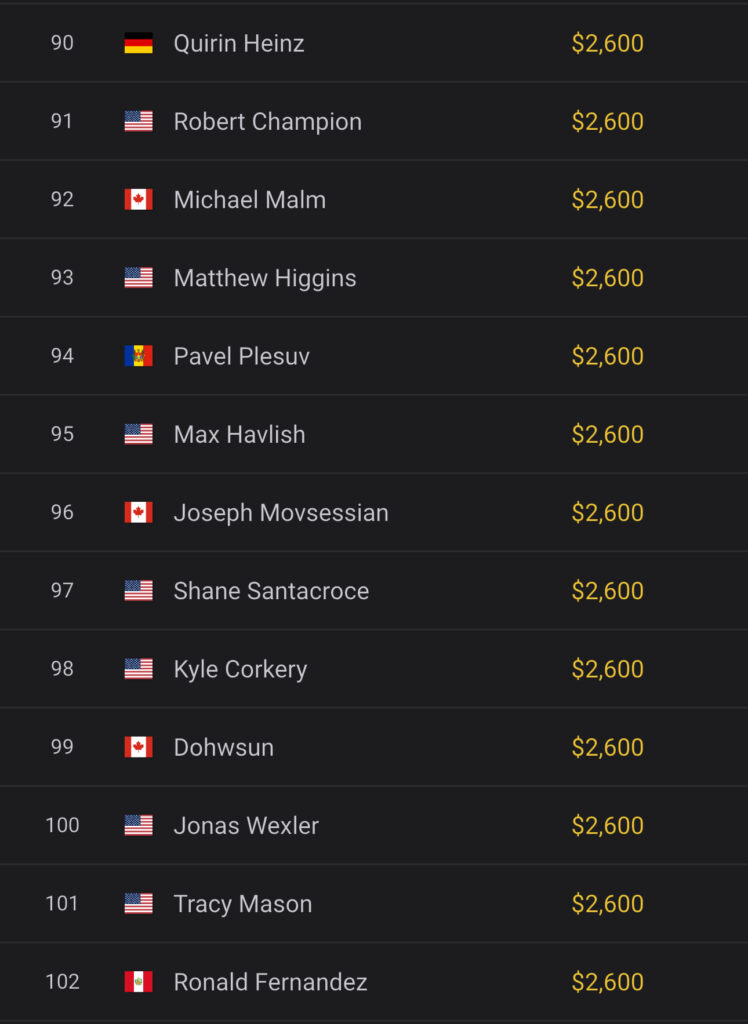Select player name Kyle Corkery

pos(240,669)
